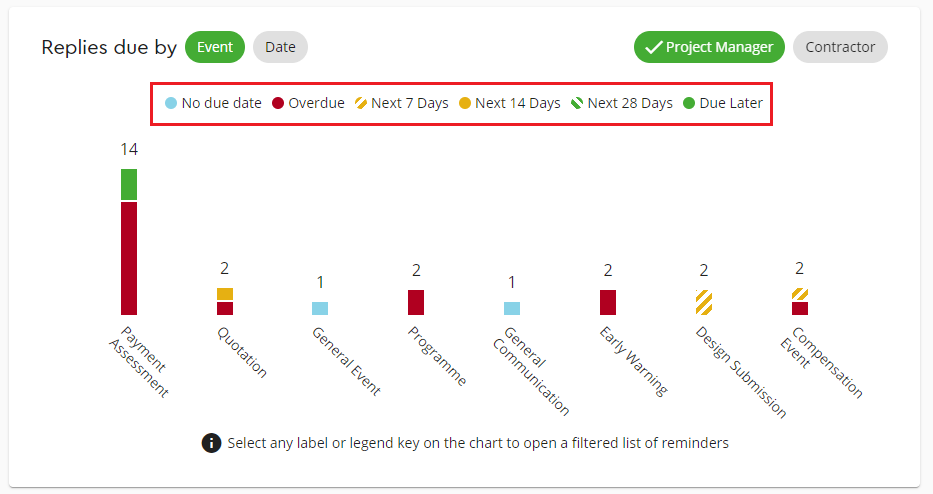Enable the Contractor filter
The image size is (933, 494).
click(x=840, y=47)
